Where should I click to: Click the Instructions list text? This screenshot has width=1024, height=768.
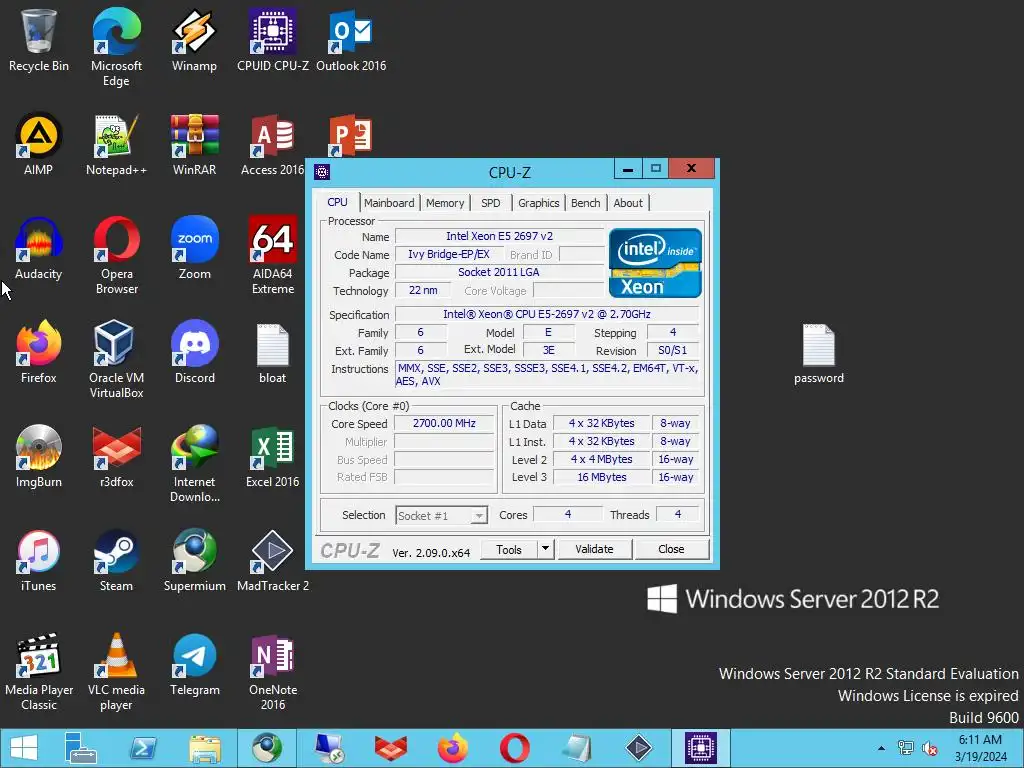(x=547, y=374)
